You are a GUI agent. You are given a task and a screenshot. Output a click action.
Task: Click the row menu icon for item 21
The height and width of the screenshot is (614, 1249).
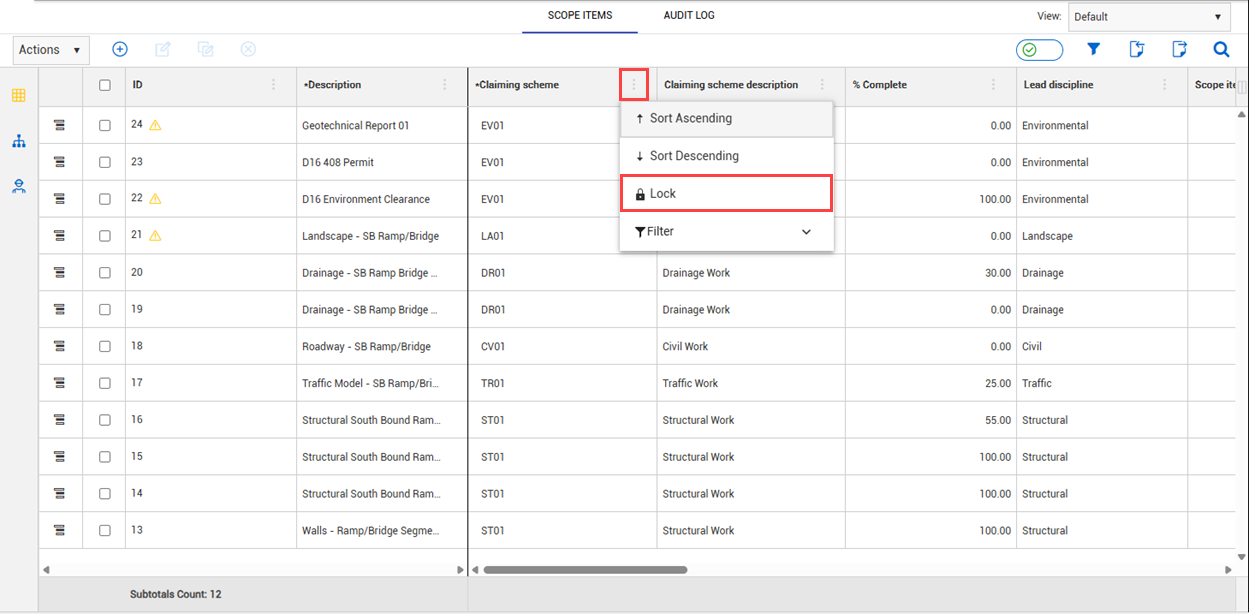pos(59,236)
